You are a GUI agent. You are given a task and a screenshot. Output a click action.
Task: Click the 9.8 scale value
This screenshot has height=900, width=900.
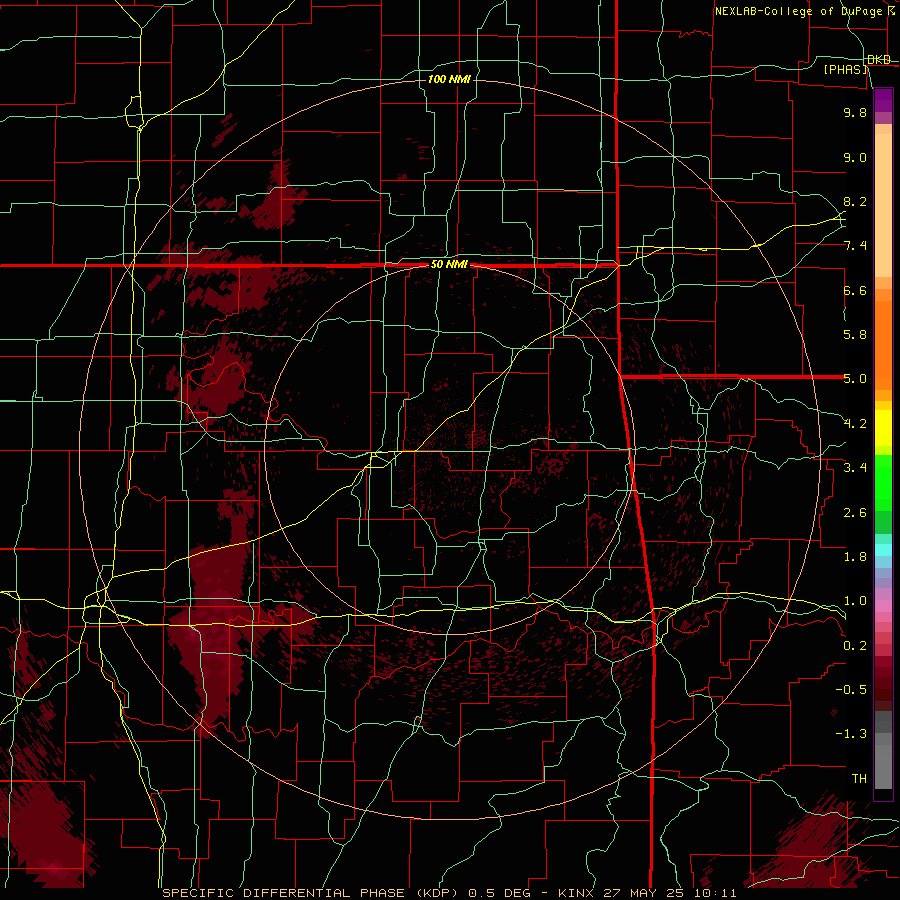click(855, 113)
